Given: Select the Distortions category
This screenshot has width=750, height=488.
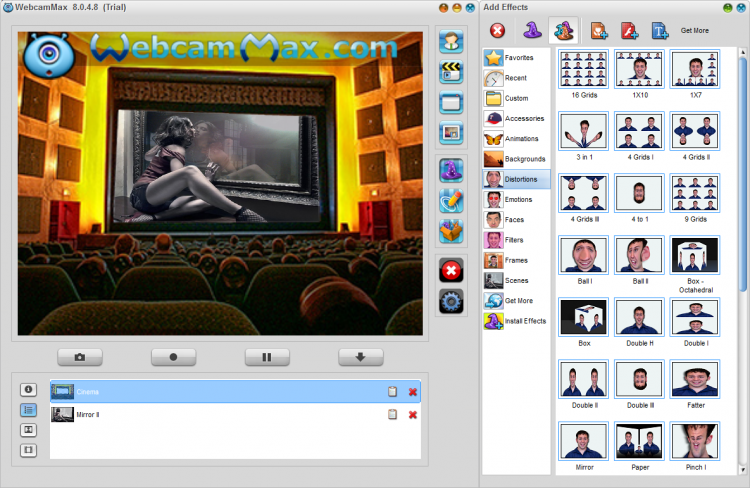Looking at the screenshot, I should 516,179.
